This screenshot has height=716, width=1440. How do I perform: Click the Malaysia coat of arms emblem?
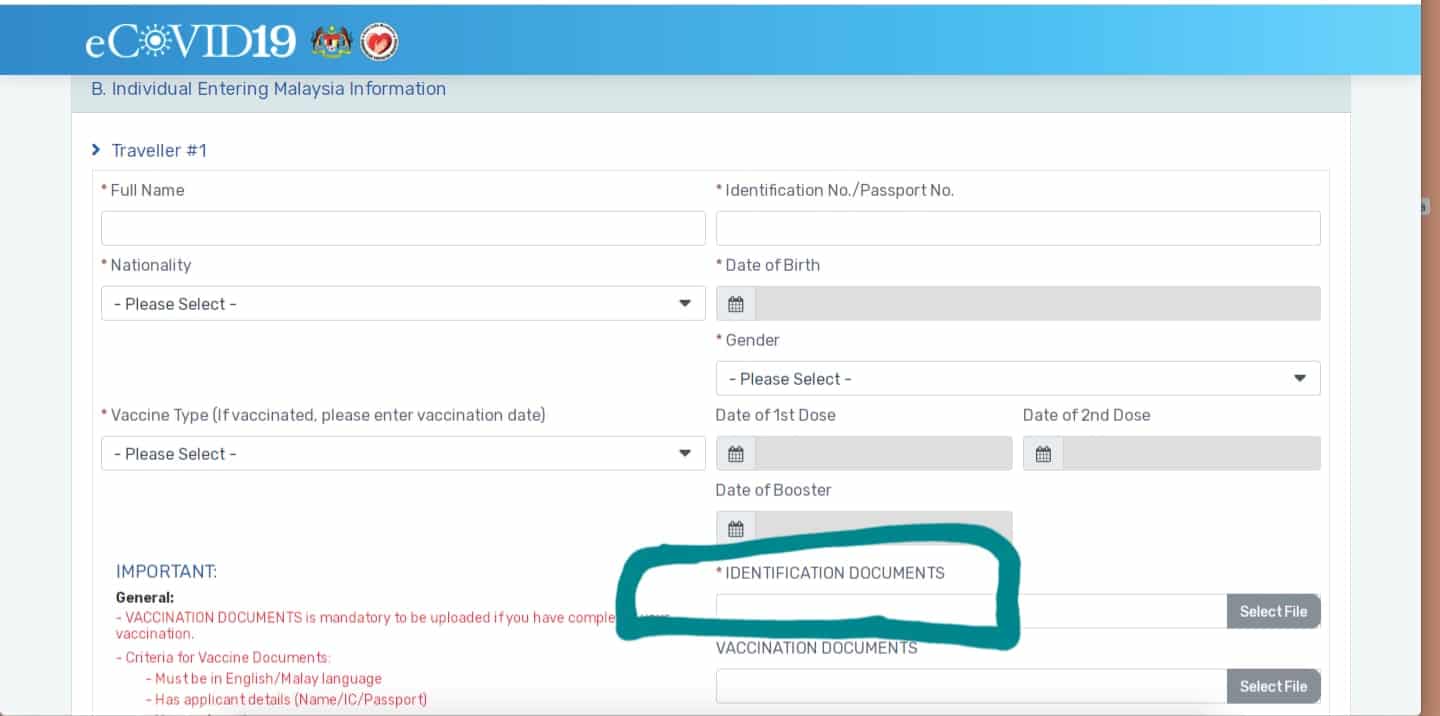click(331, 42)
